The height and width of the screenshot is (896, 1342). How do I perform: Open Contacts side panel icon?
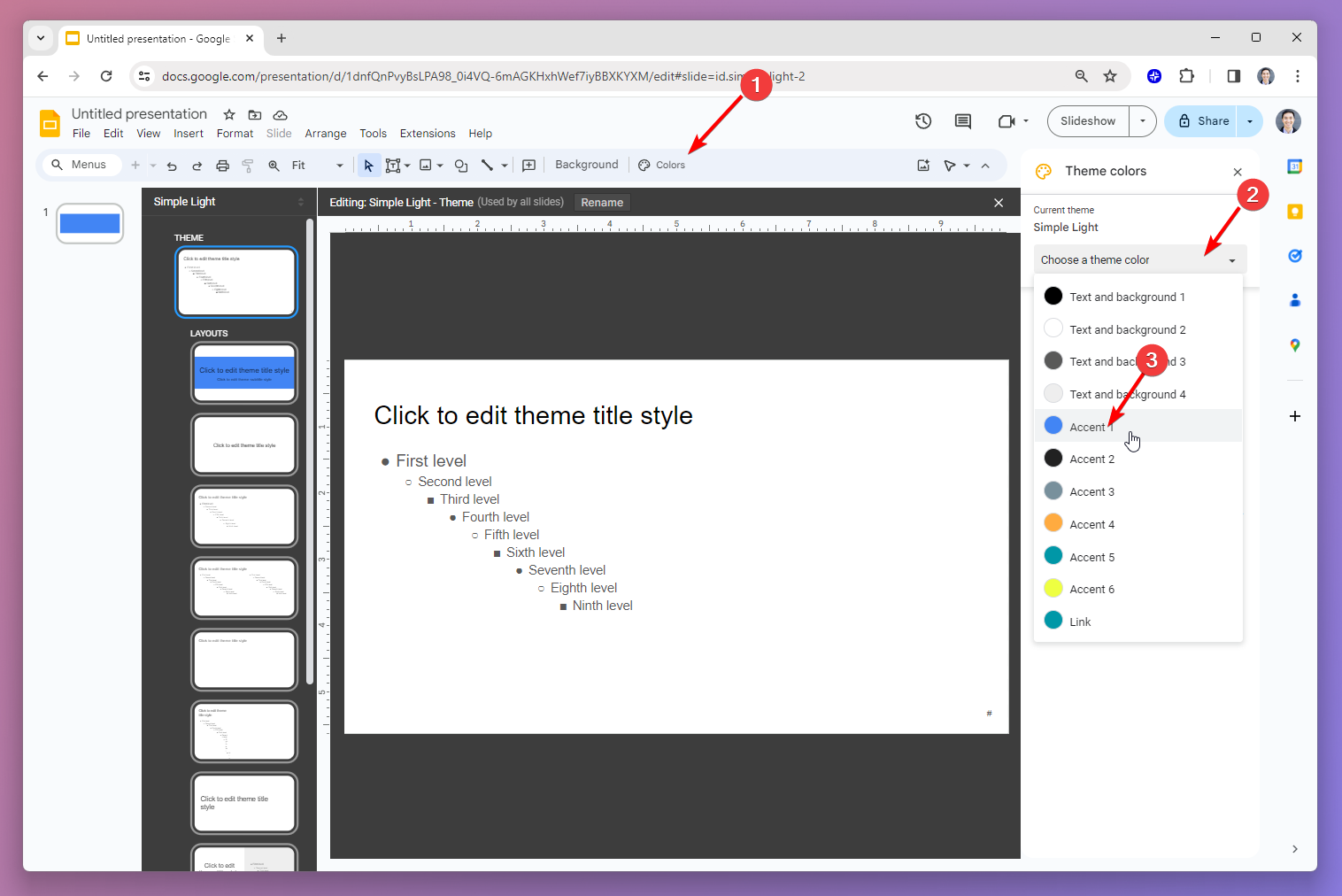pyautogui.click(x=1295, y=300)
